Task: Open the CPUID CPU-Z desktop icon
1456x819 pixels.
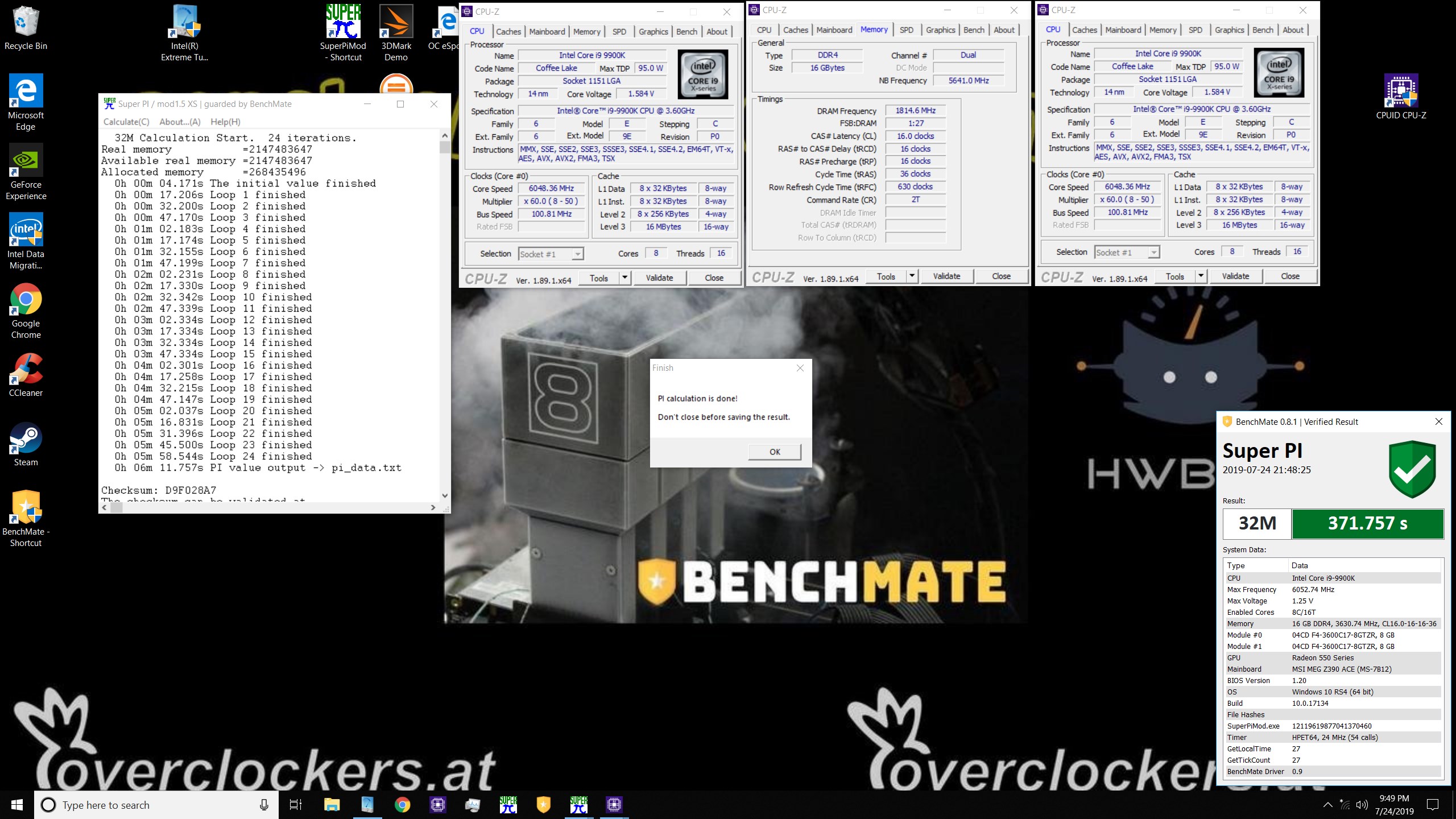Action: [x=1401, y=97]
